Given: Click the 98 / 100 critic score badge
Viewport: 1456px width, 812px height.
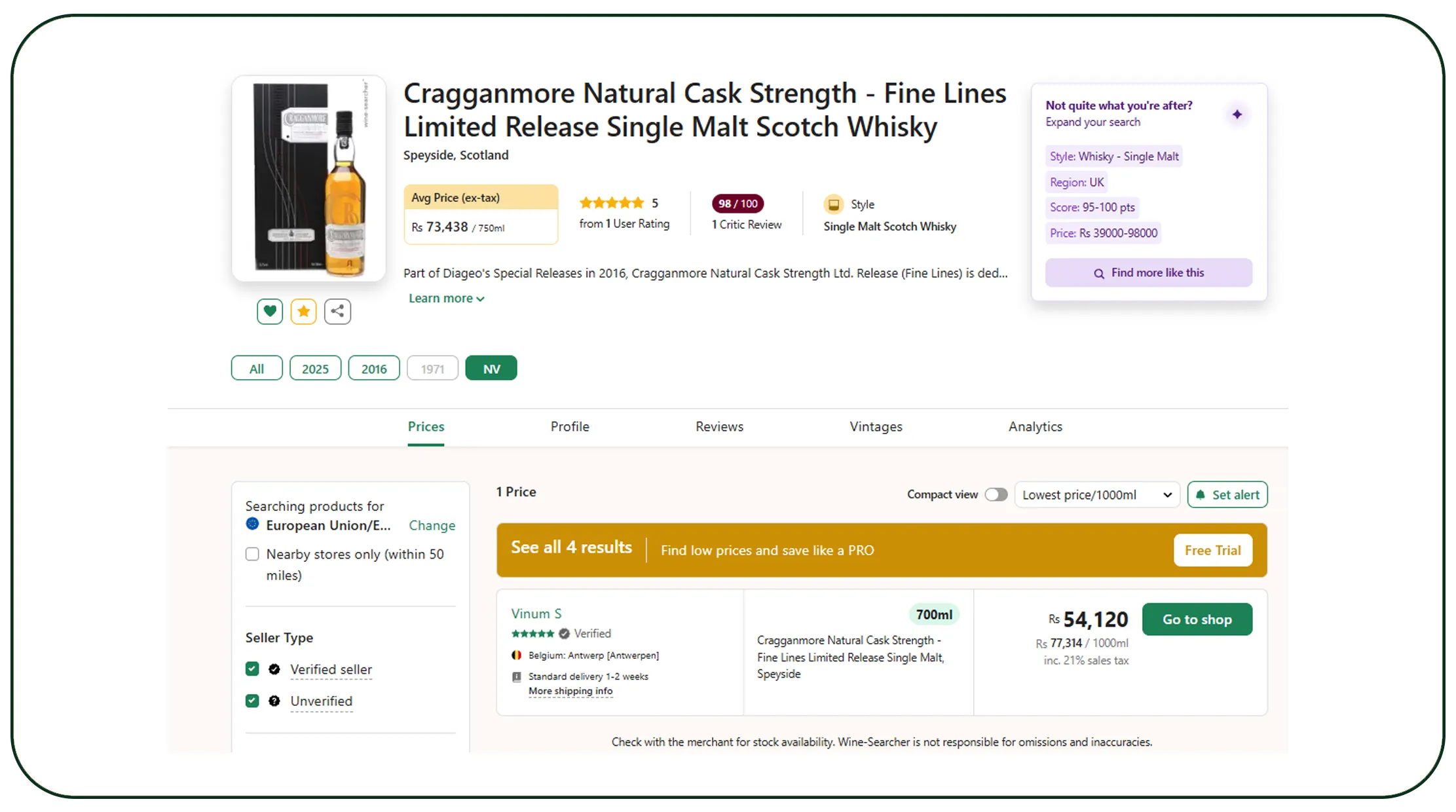Looking at the screenshot, I should tap(737, 204).
